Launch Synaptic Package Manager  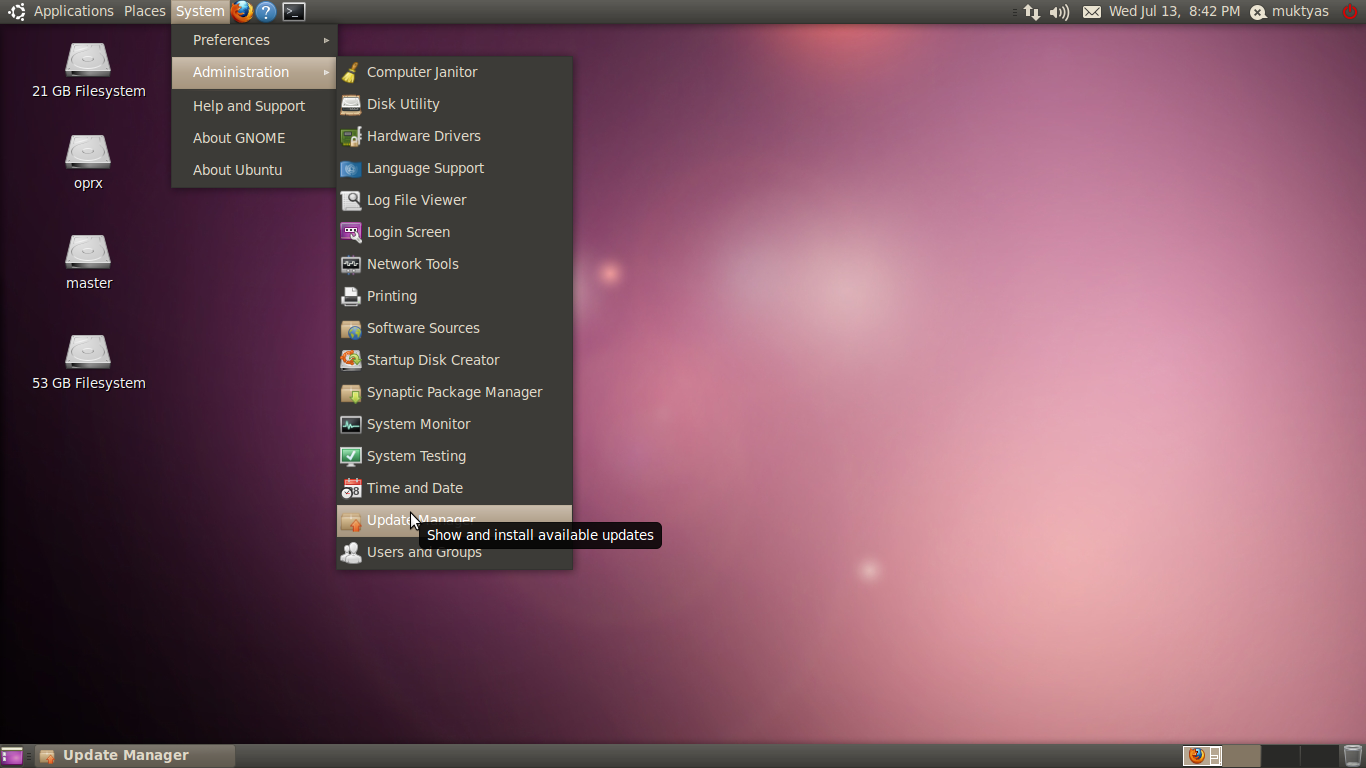click(x=455, y=392)
